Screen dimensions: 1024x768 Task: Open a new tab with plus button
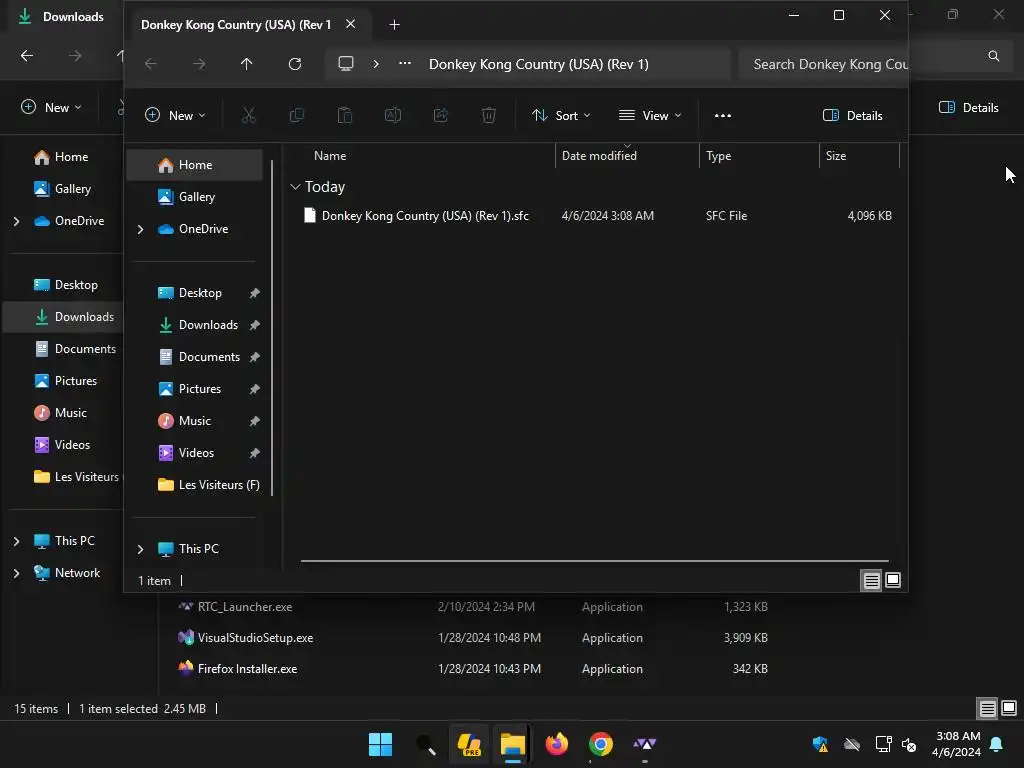(394, 25)
